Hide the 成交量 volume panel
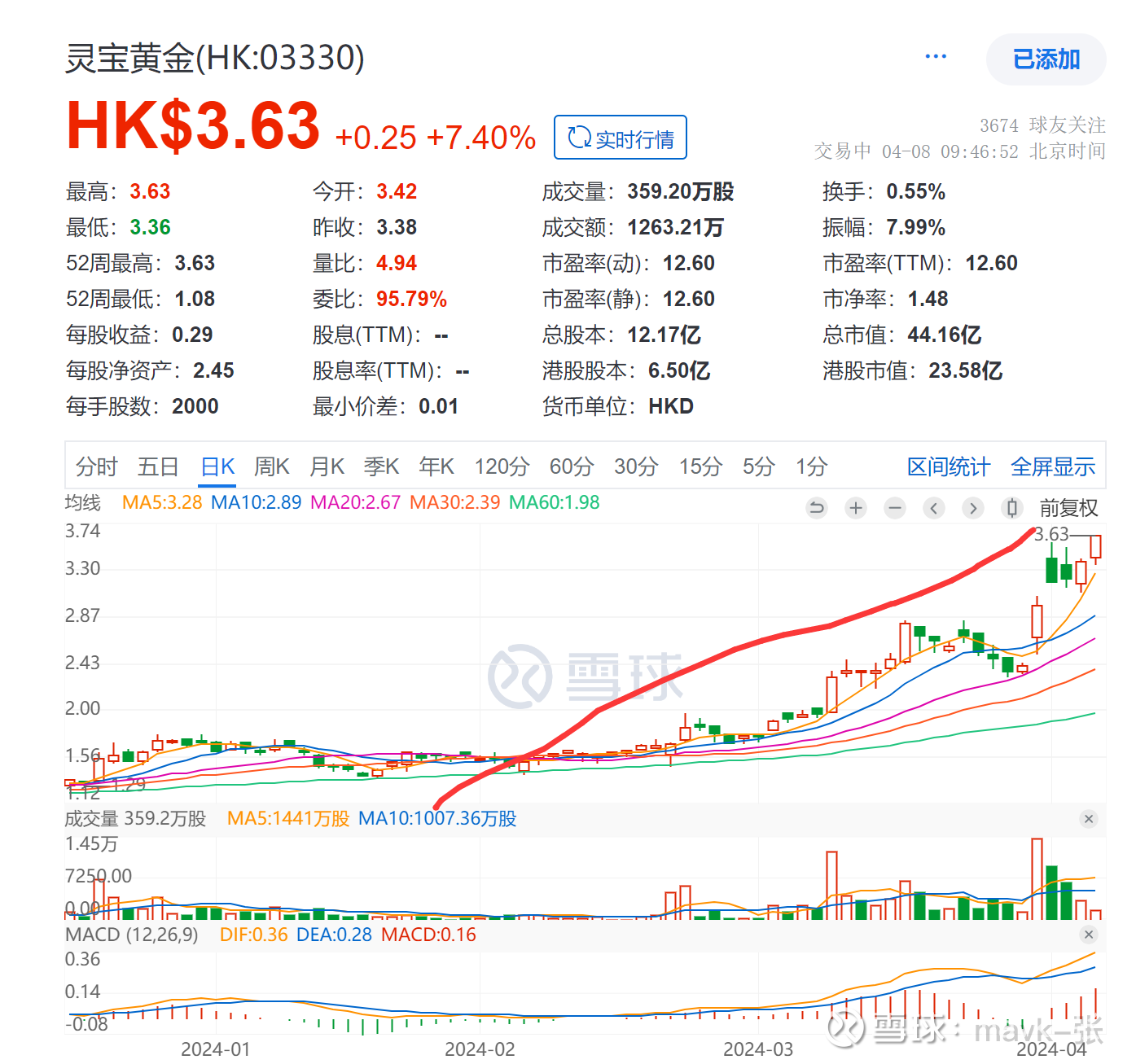1136x1064 pixels. tap(1089, 819)
